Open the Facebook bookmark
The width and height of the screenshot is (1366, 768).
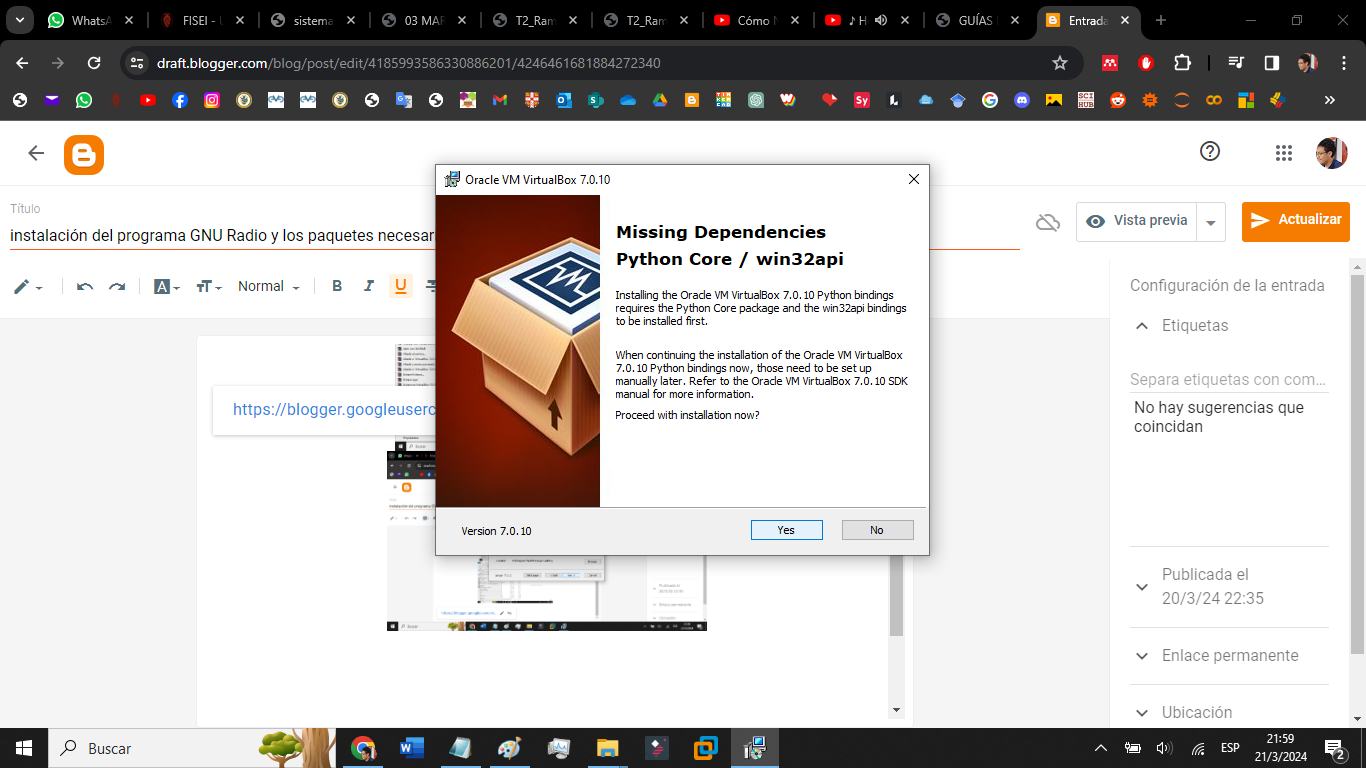tap(180, 100)
